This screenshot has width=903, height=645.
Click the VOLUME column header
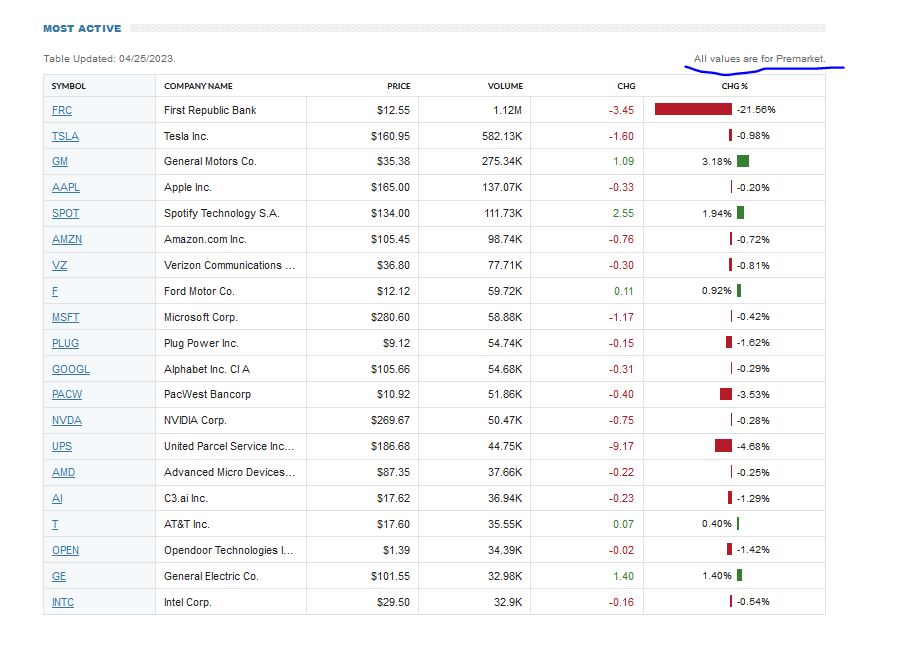(x=505, y=86)
